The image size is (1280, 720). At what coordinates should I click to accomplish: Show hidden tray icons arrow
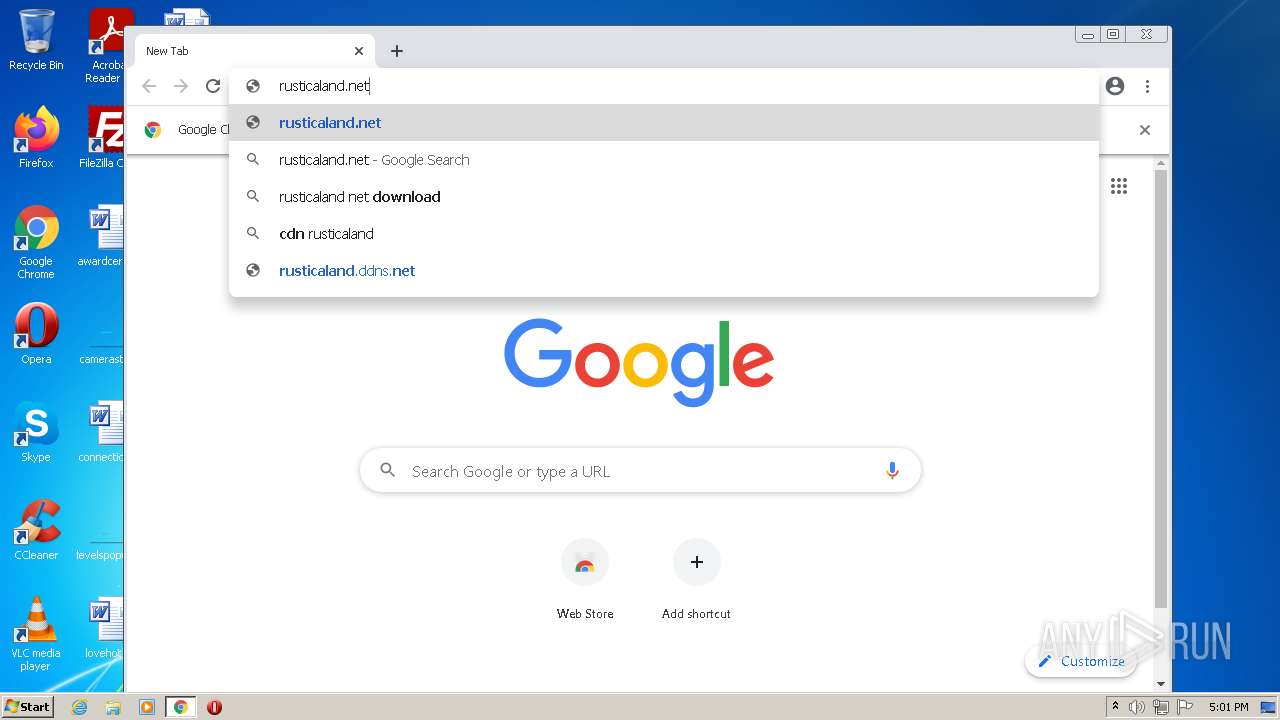click(1115, 707)
